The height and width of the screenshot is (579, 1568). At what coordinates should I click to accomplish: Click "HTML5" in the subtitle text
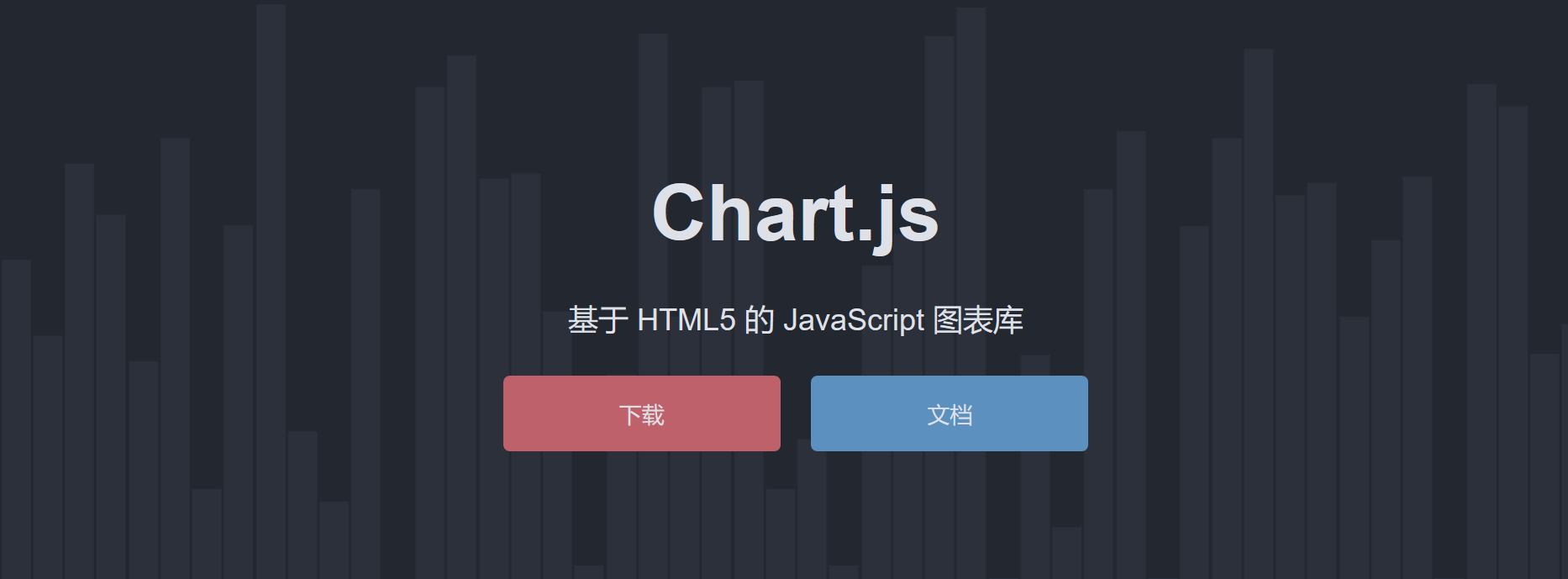pos(686,320)
